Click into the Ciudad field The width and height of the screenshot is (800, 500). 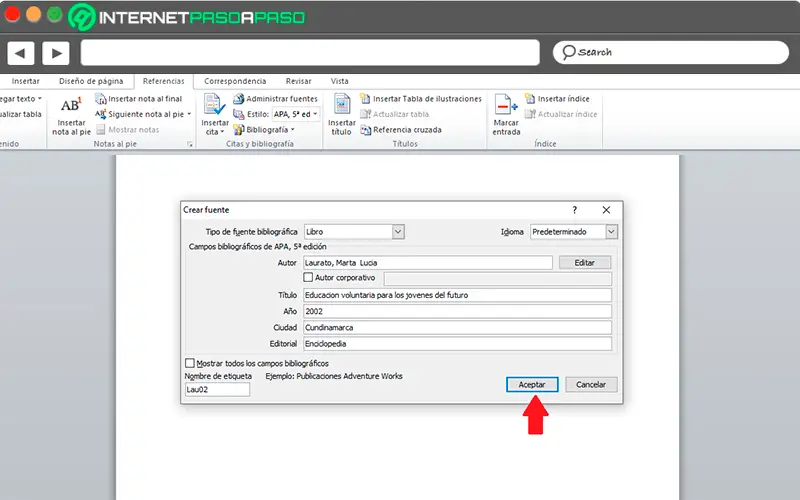pos(457,328)
